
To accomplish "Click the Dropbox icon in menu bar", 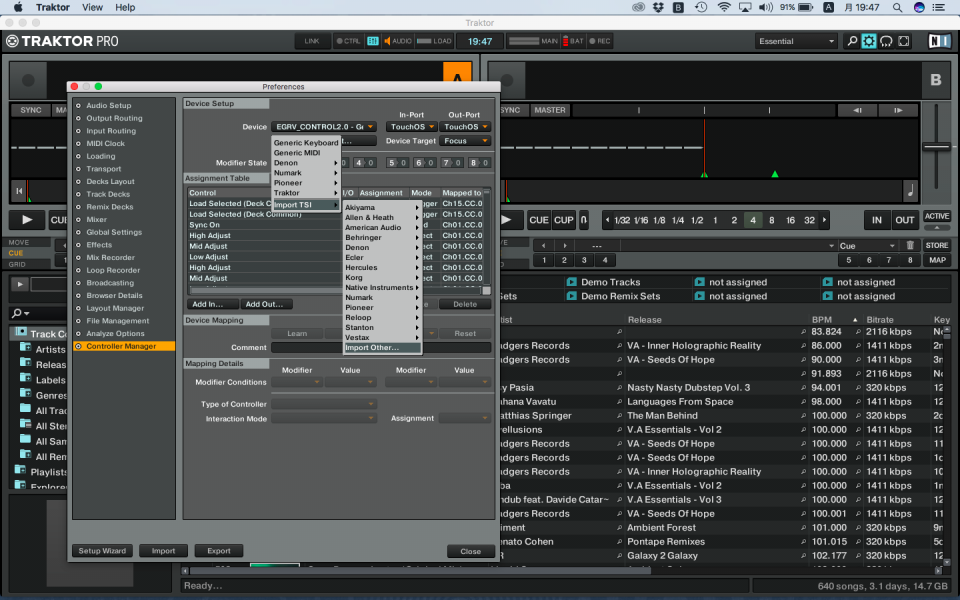I will [x=658, y=7].
